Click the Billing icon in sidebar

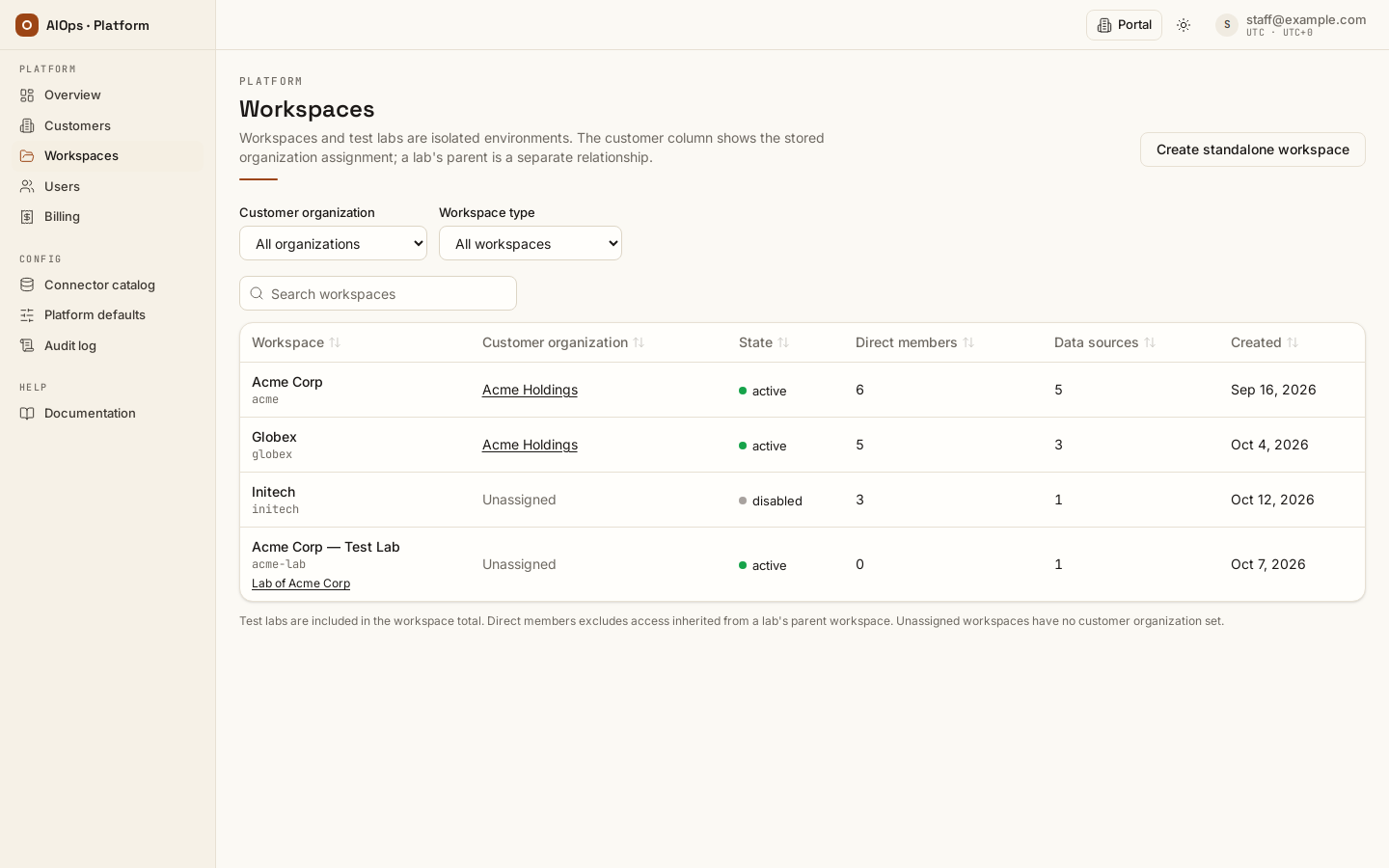coord(27,216)
